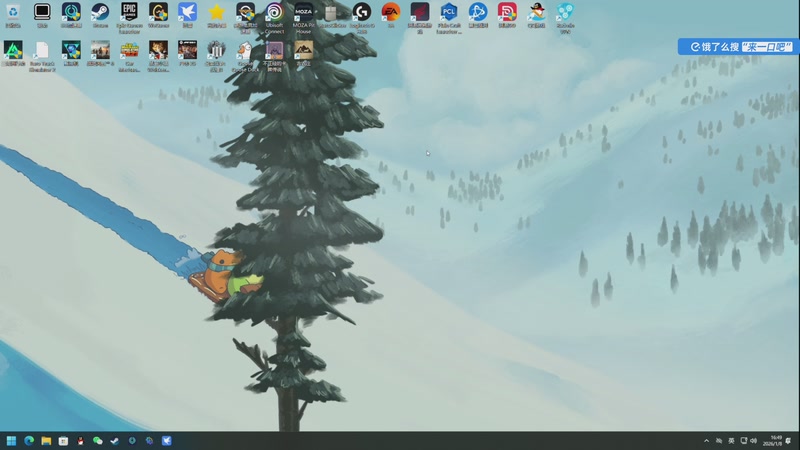
Task: Open the blue bird app on desktop
Action: tap(187, 15)
